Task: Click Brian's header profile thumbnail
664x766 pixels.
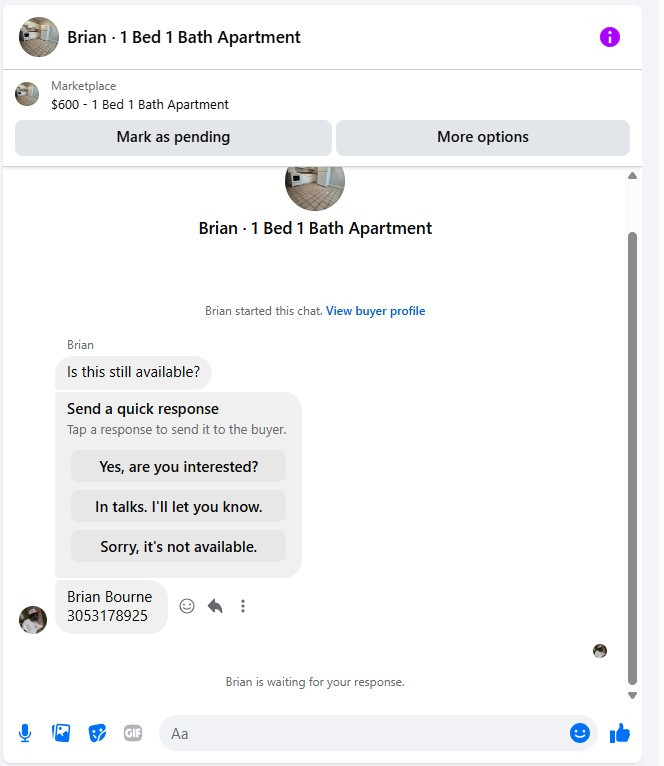Action: pos(39,37)
